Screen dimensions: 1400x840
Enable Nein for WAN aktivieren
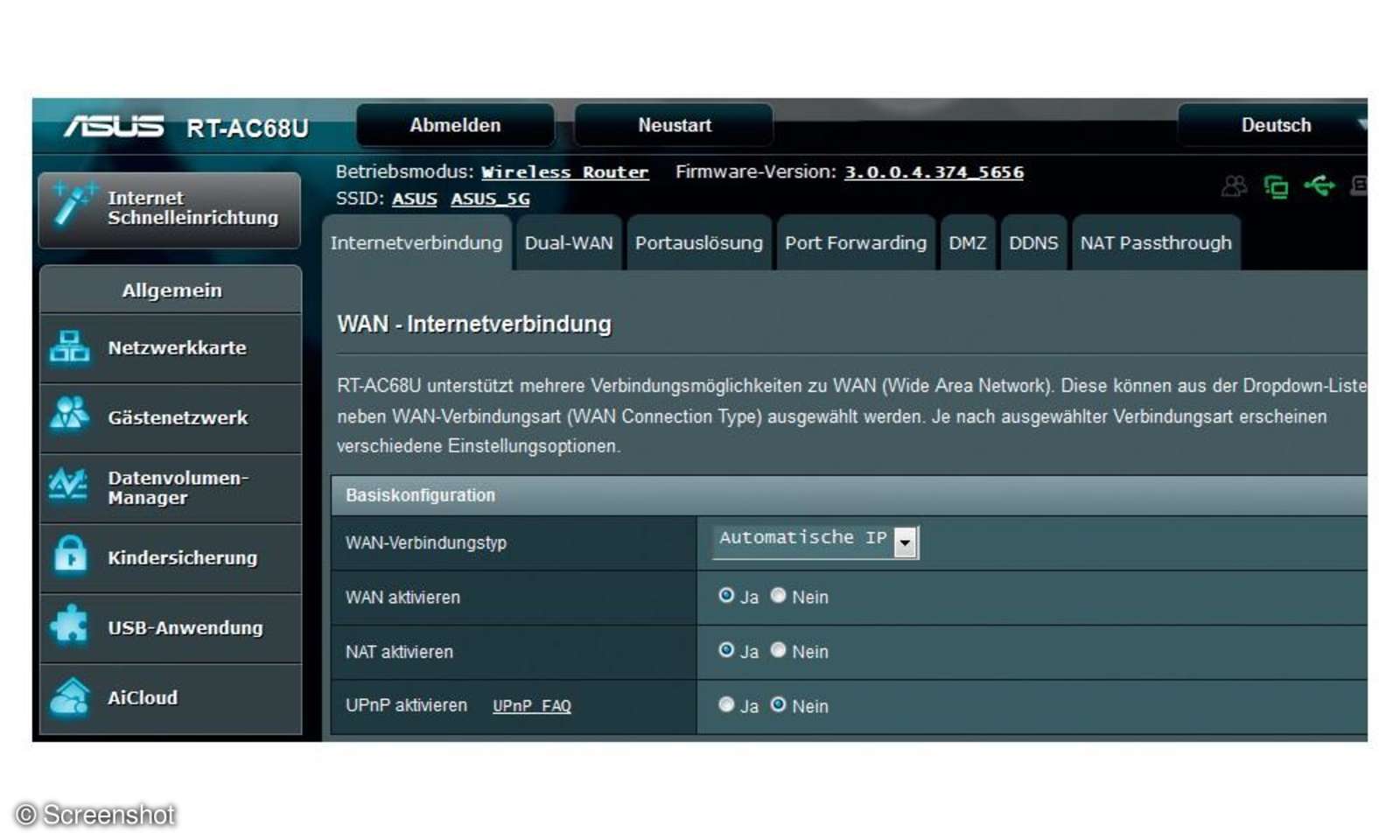coord(778,596)
